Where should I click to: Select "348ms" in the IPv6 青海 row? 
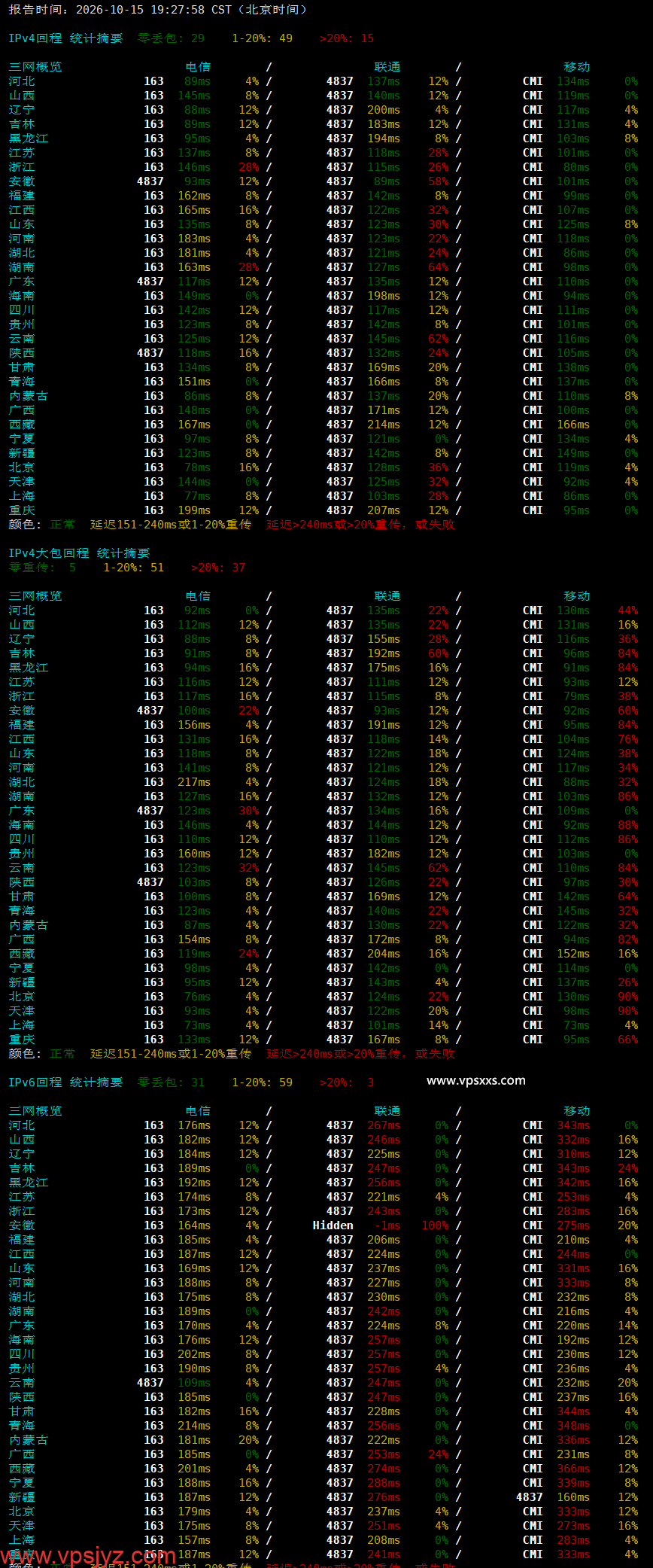point(573,1426)
